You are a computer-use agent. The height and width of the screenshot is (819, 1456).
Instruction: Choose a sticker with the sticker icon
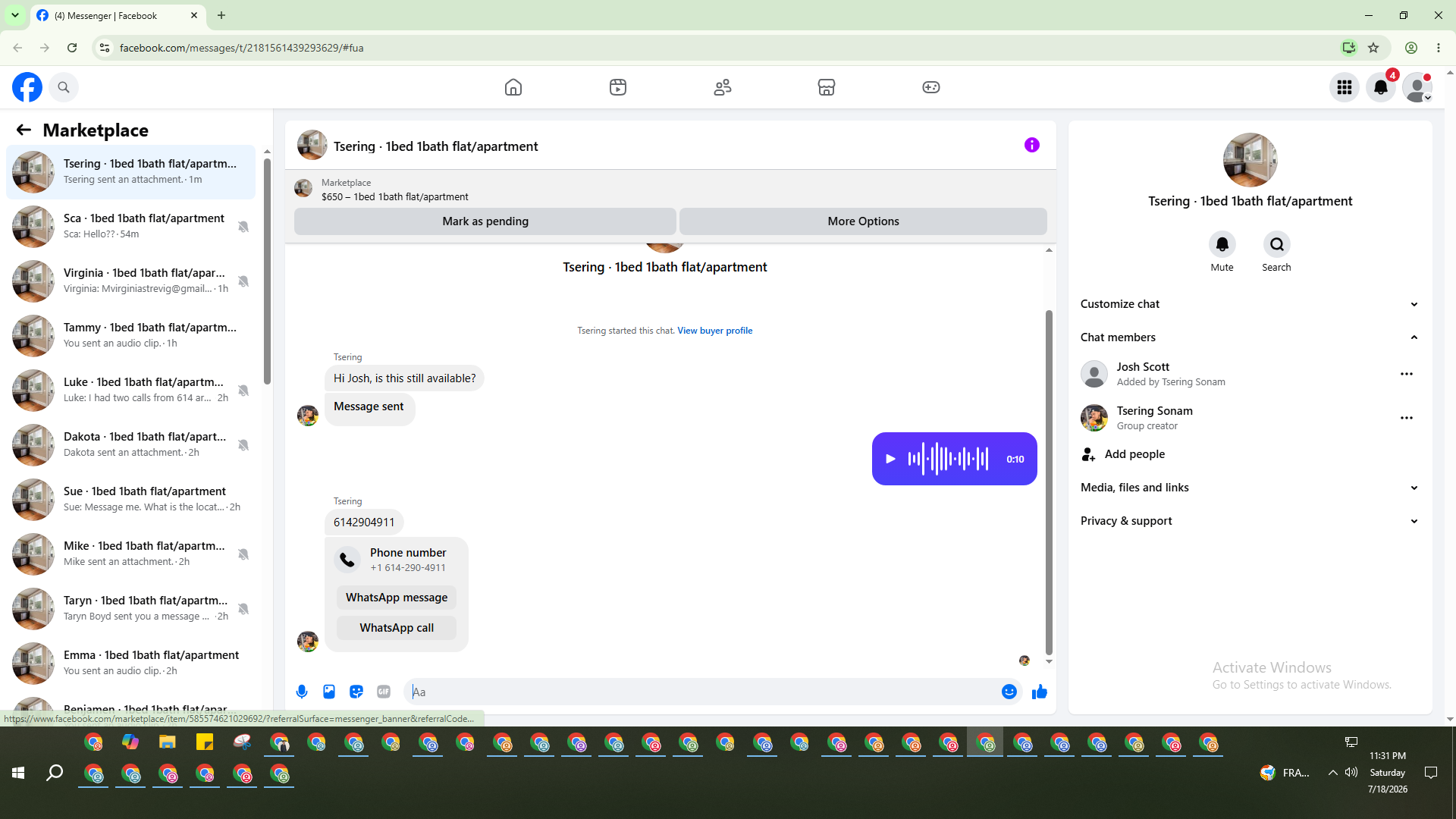[x=356, y=692]
